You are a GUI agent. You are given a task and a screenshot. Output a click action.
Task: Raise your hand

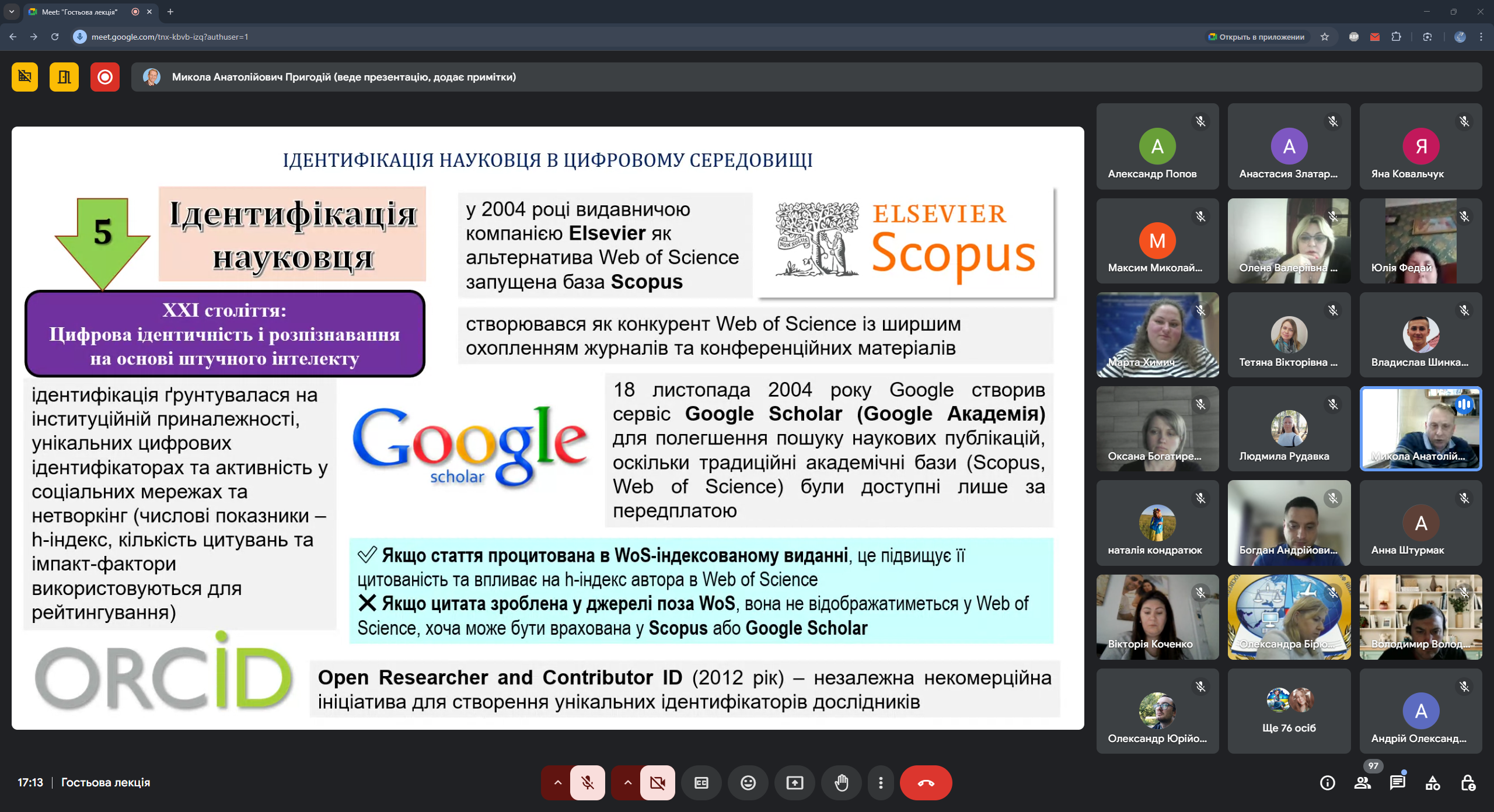(x=842, y=783)
